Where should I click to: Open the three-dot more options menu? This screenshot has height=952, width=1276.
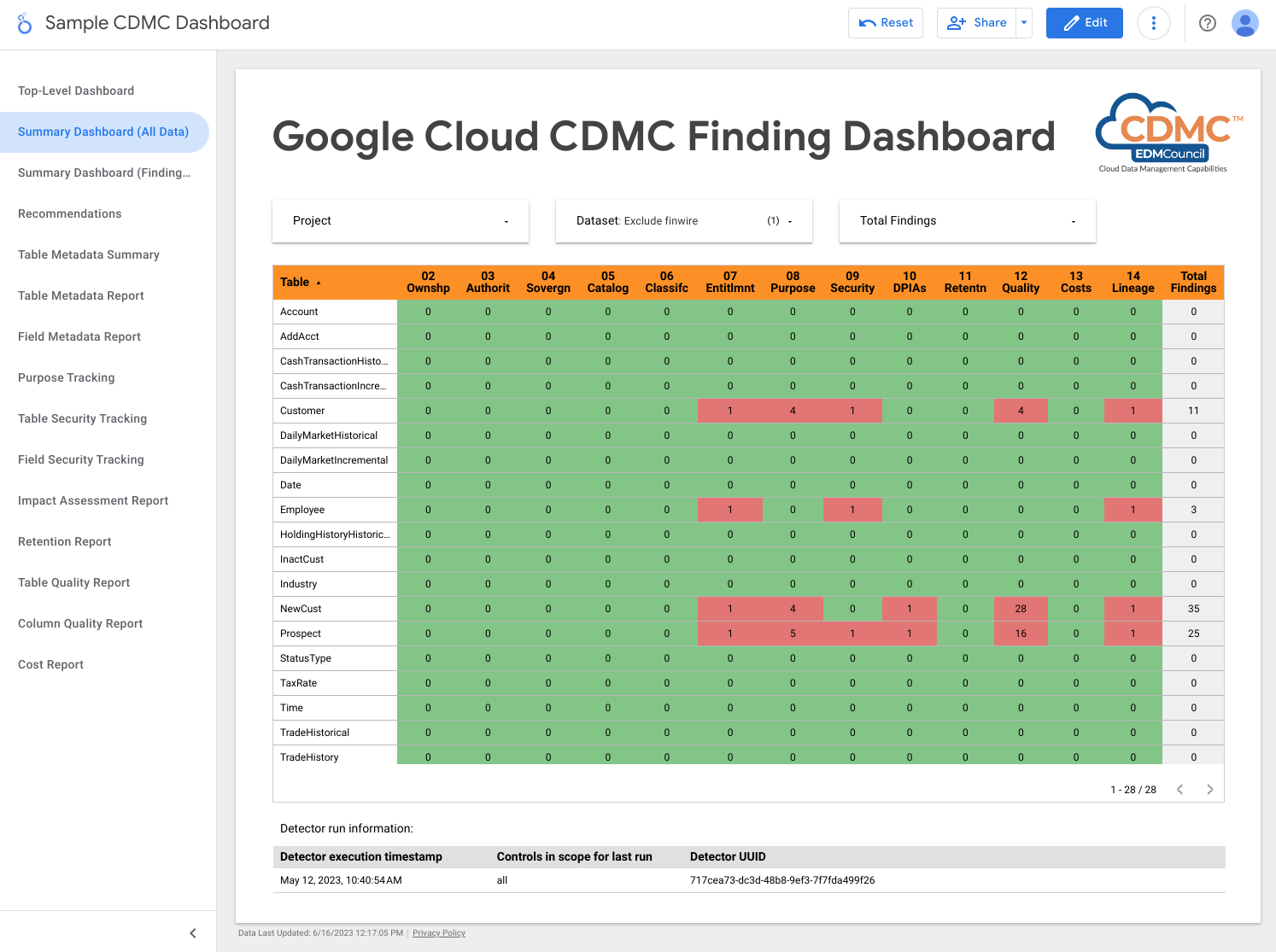[1153, 23]
